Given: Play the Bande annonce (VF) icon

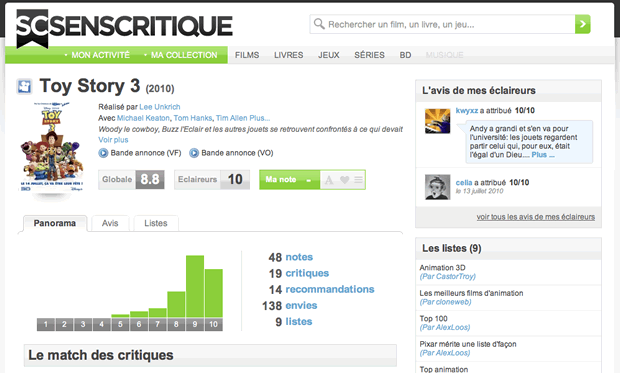Looking at the screenshot, I should pos(103,153).
